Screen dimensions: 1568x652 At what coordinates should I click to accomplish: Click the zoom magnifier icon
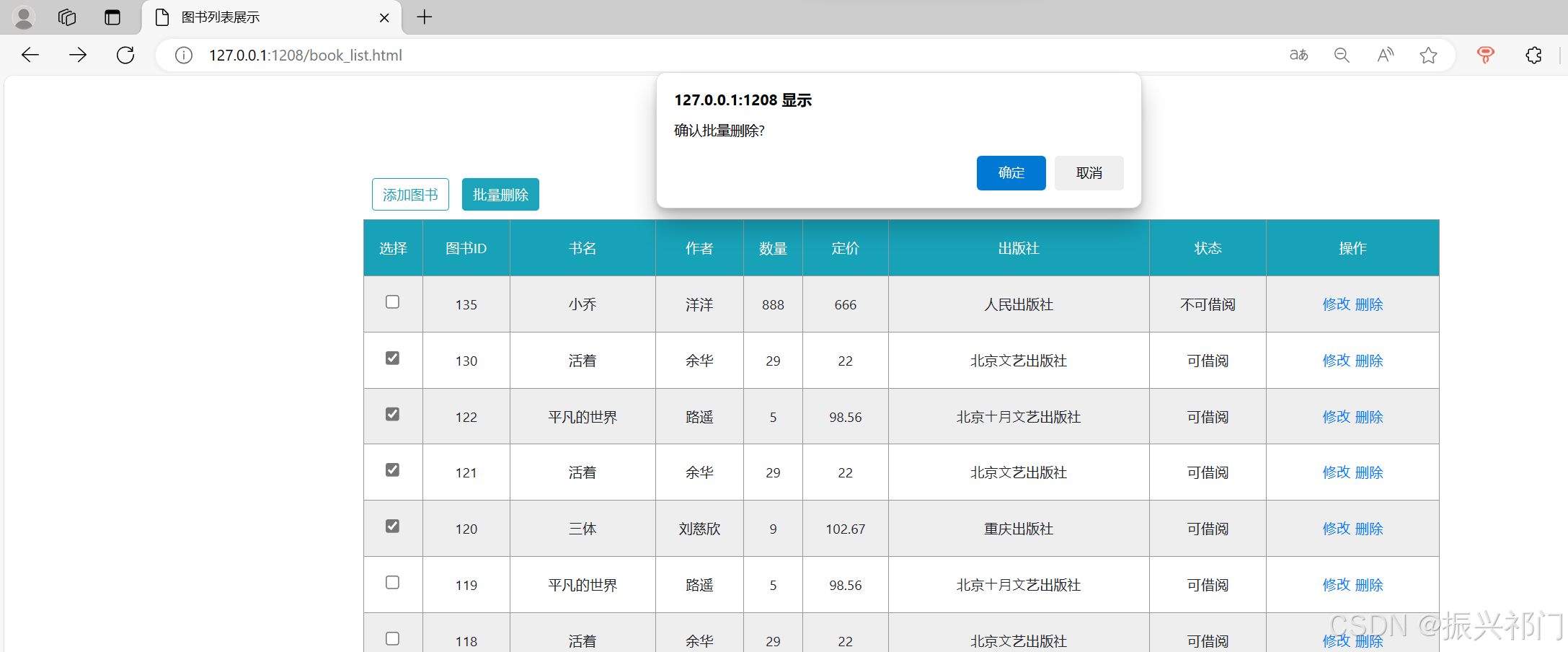[1342, 55]
